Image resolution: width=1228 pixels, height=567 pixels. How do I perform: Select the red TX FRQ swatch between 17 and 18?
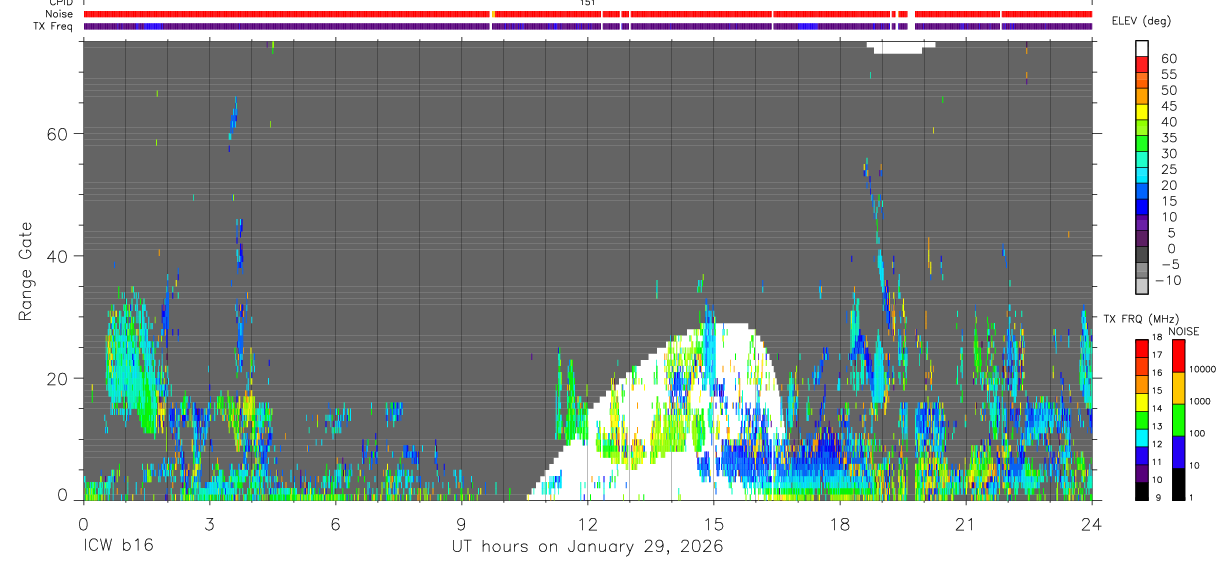tap(1142, 348)
